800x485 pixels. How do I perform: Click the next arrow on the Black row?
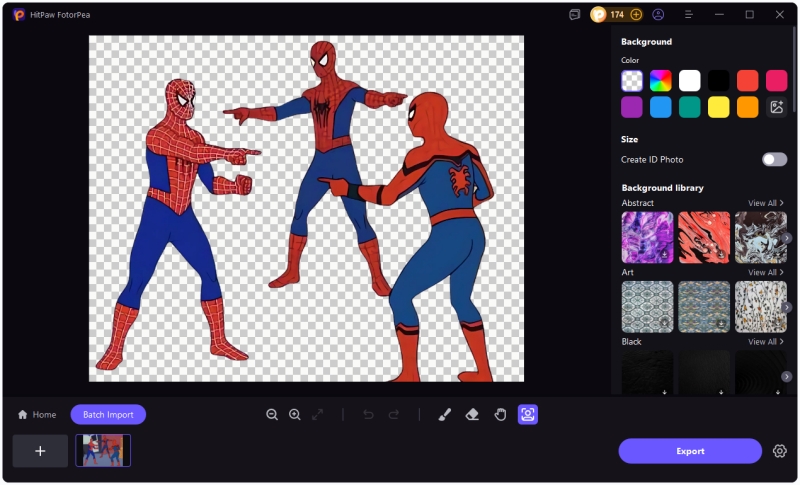point(786,377)
